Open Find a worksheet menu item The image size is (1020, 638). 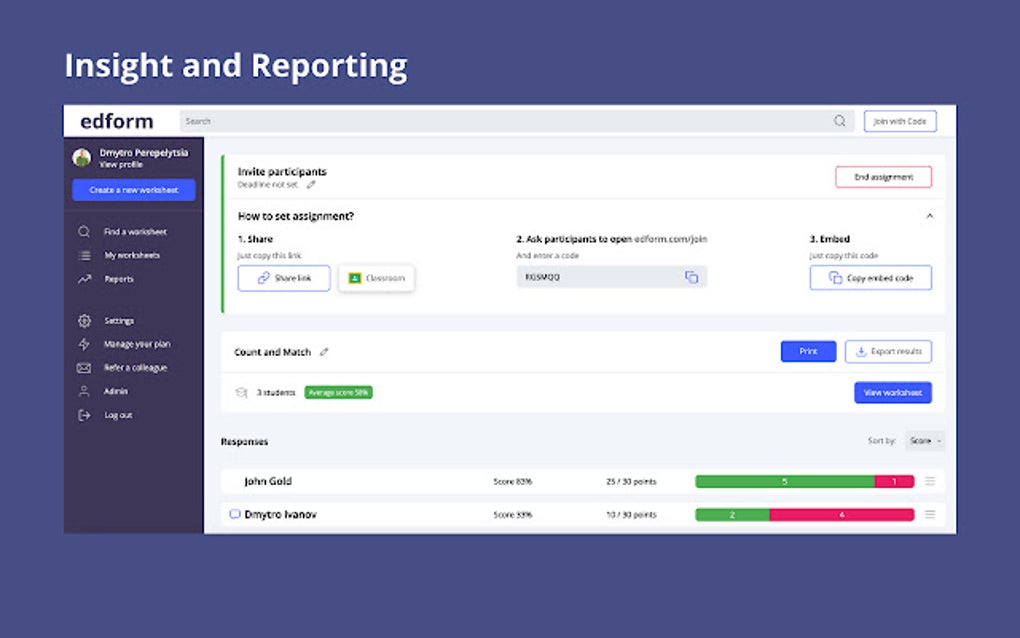pyautogui.click(x=135, y=232)
